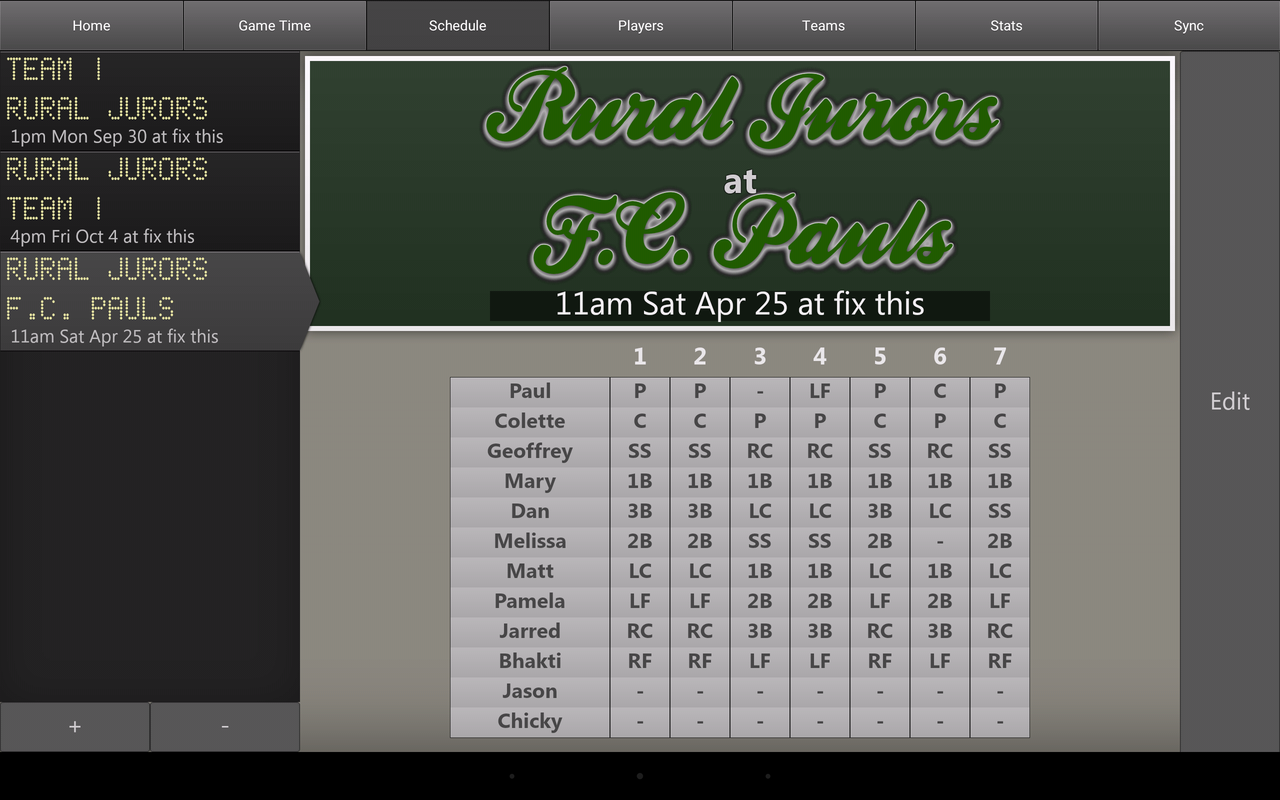Switch to the Game Time tab
The width and height of the screenshot is (1280, 800).
pyautogui.click(x=274, y=26)
